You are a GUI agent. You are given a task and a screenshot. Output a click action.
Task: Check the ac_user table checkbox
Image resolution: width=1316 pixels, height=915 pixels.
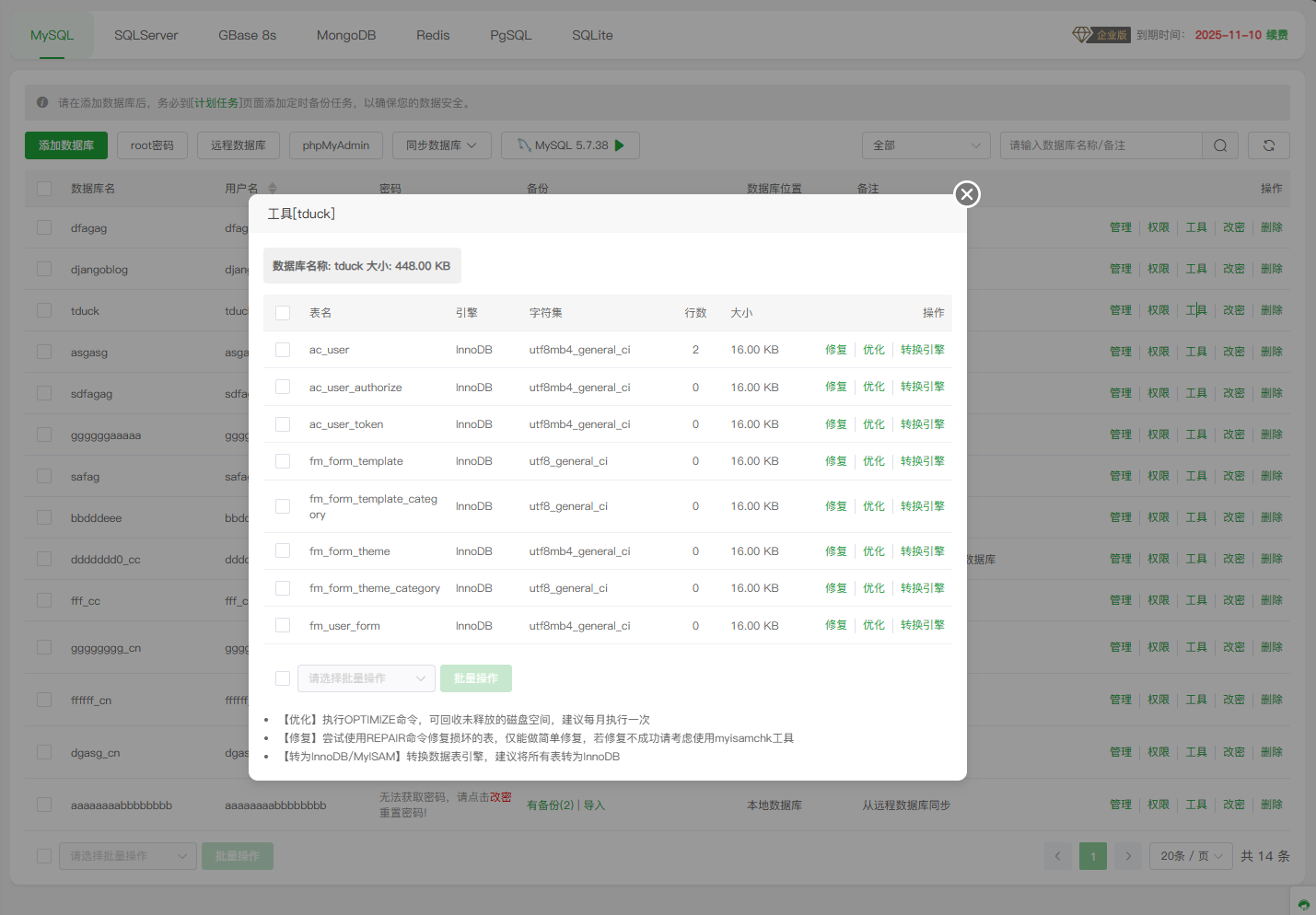pos(283,350)
